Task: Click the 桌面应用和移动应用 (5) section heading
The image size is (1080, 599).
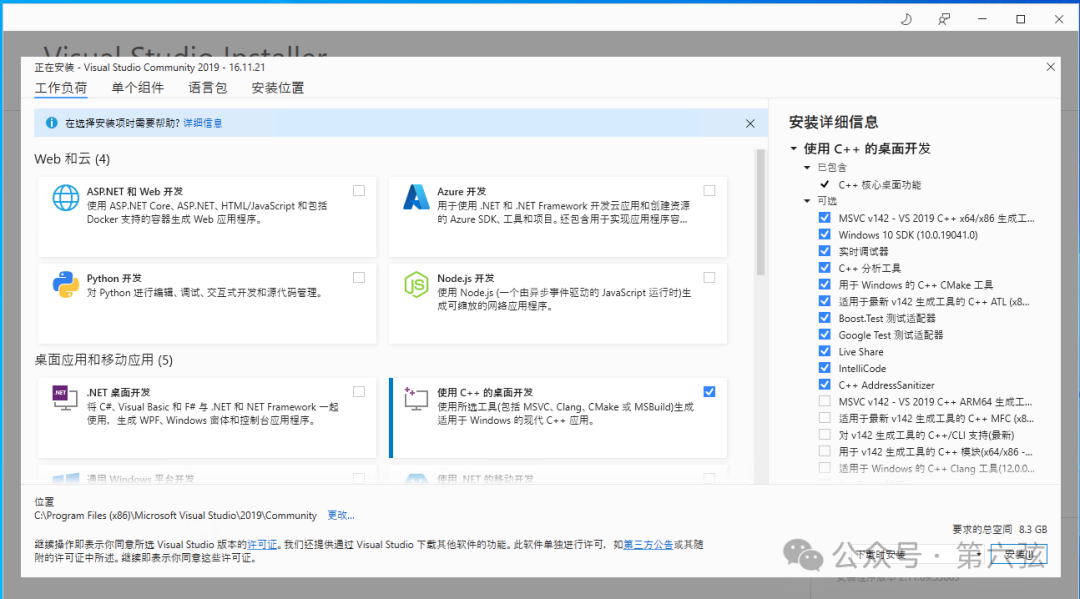Action: pyautogui.click(x=103, y=360)
